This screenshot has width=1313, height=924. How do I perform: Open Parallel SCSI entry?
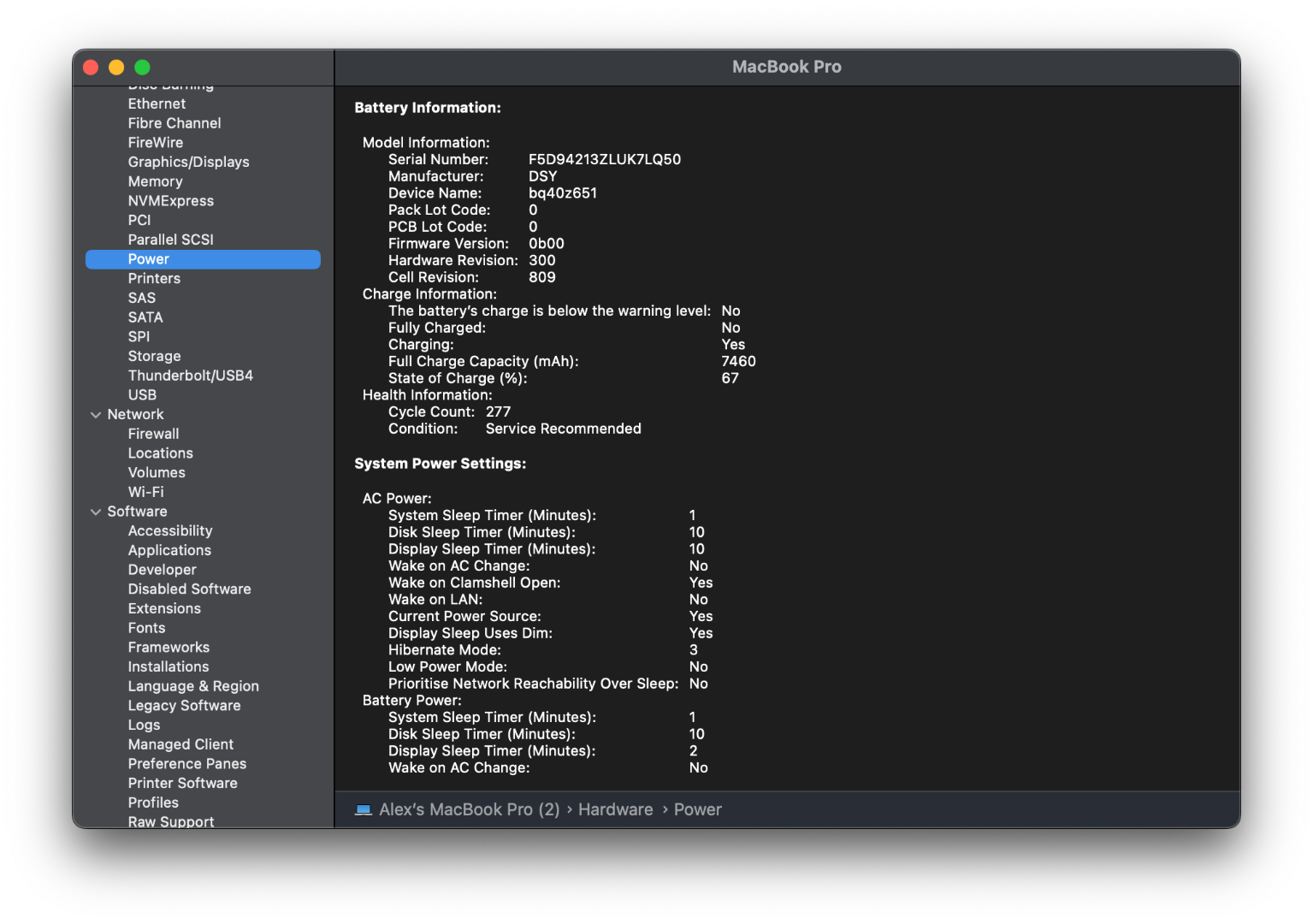click(x=171, y=240)
